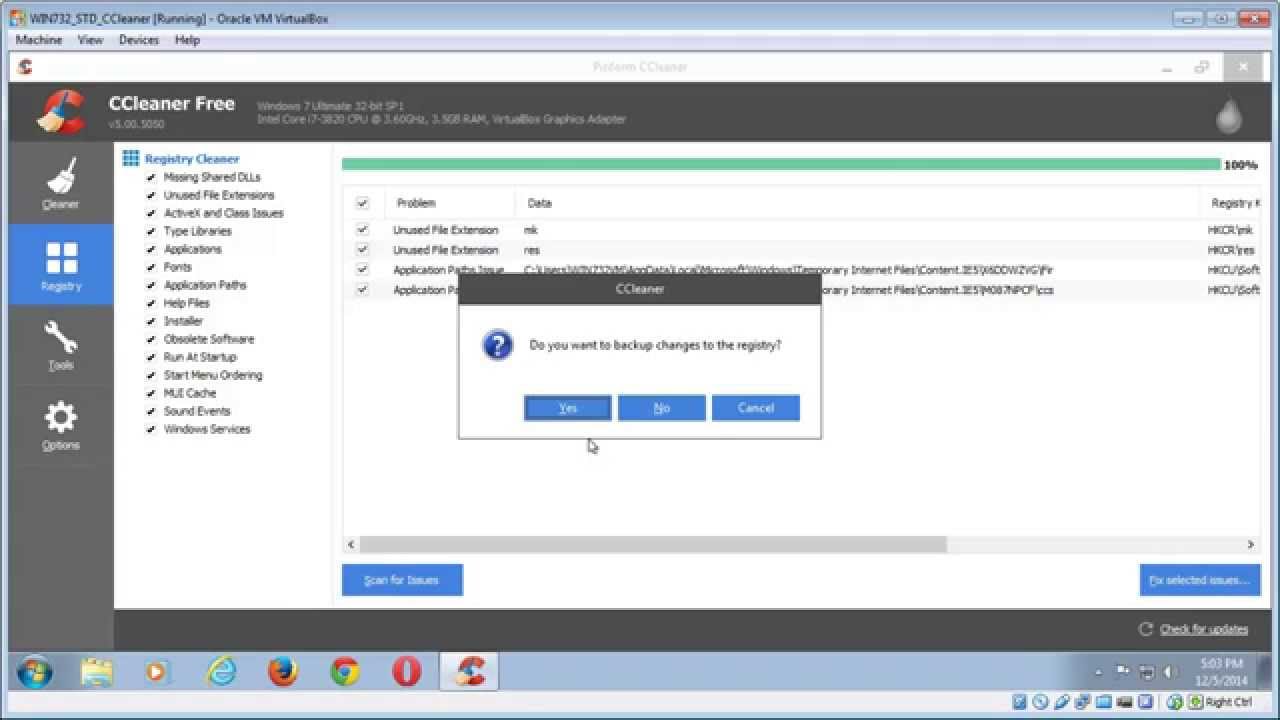Select the Registry Cleaner heading text
The image size is (1280, 720).
192,159
